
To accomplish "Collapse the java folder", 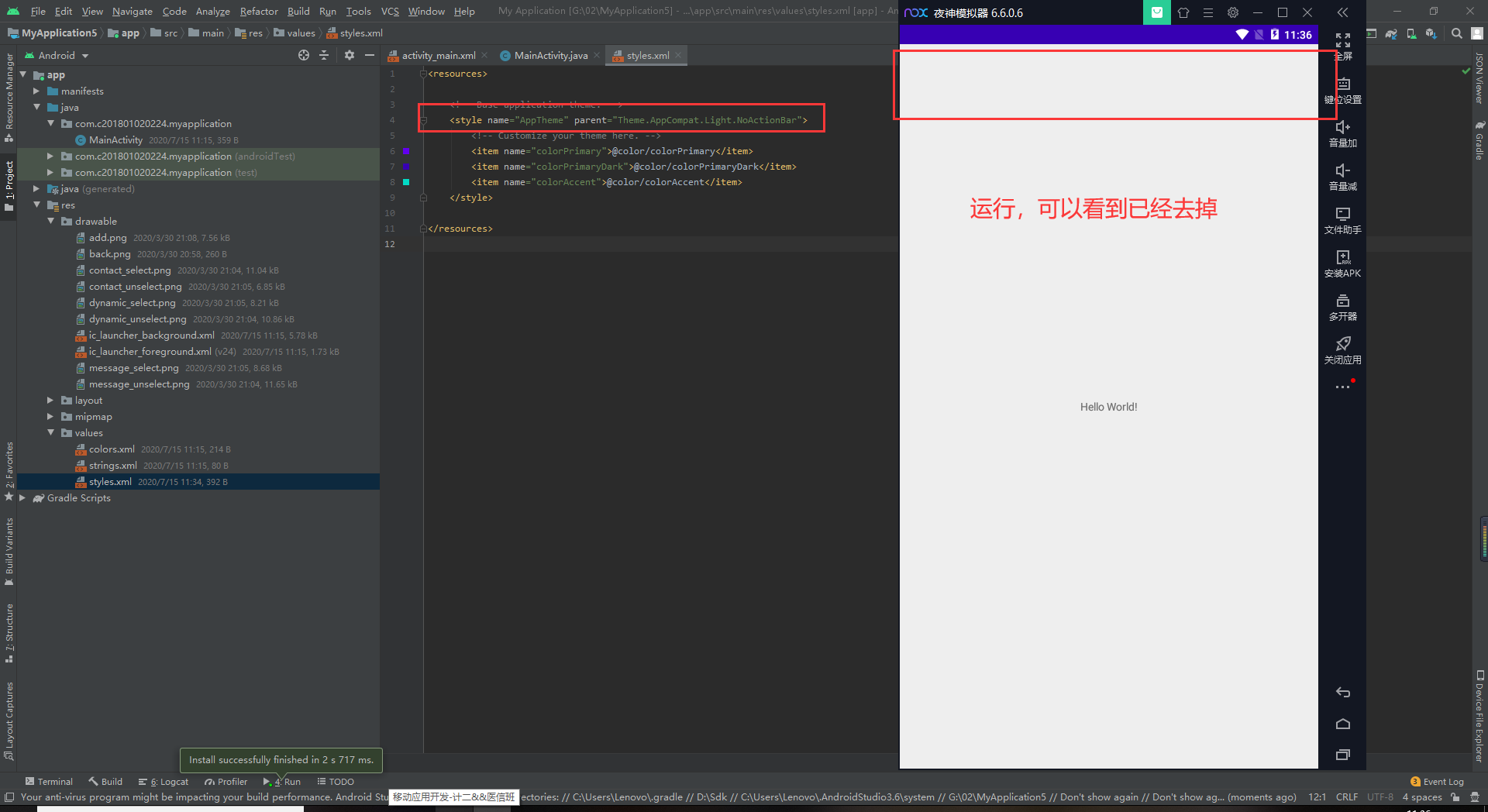I will click(x=36, y=107).
